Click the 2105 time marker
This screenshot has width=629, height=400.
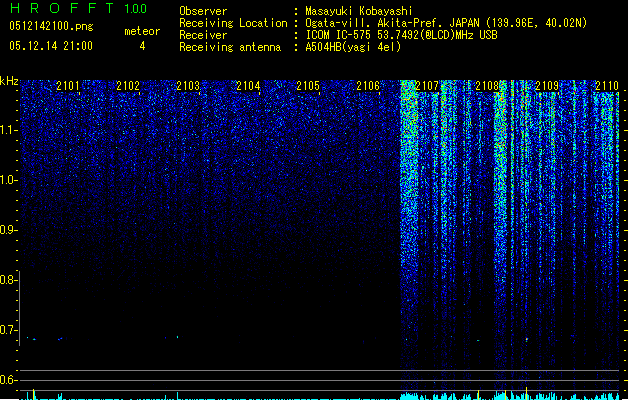click(x=308, y=85)
